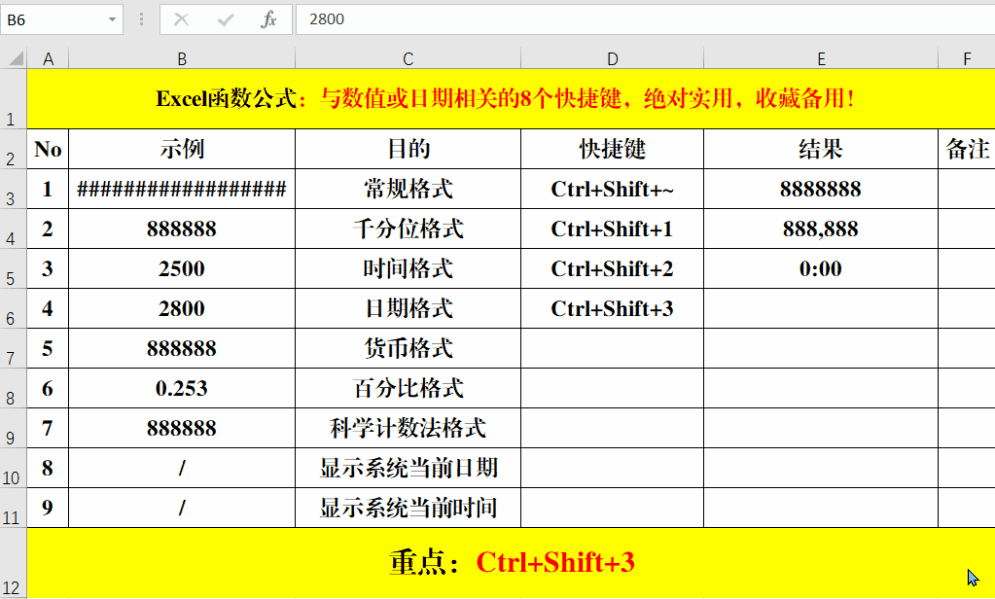Click the header cell 示例
This screenshot has height=599, width=995.
click(181, 148)
